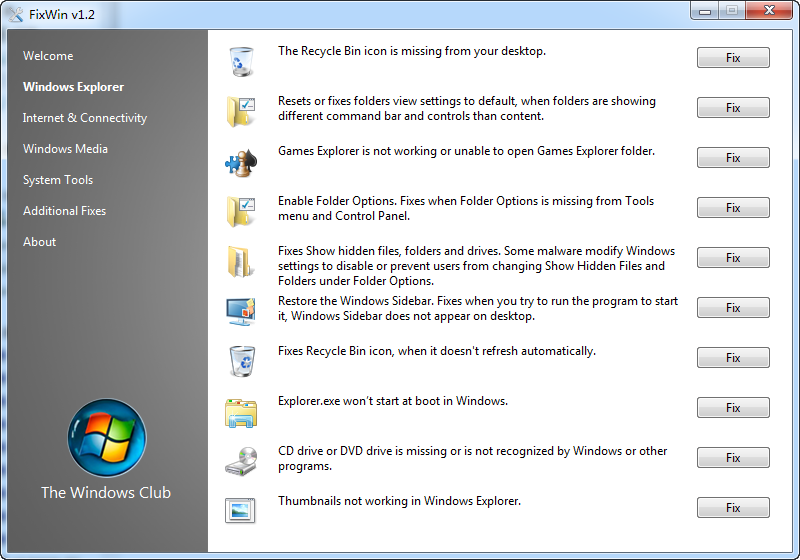Click 'Enable Folder Options' description text
This screenshot has height=560, width=800.
pos(466,209)
